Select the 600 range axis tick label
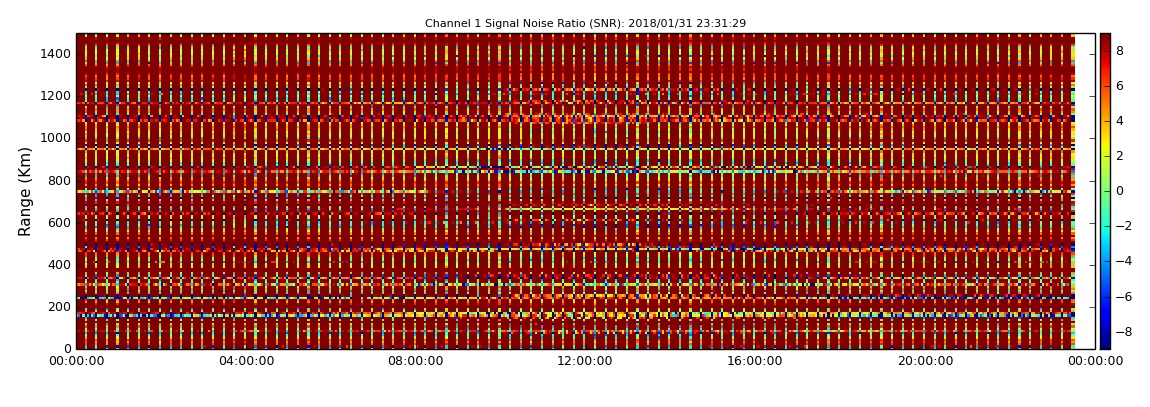 tap(58, 223)
